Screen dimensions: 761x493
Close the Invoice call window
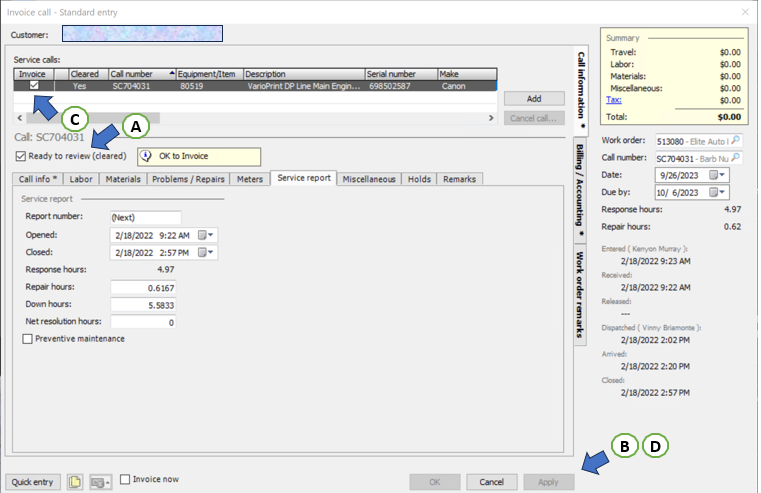(745, 12)
